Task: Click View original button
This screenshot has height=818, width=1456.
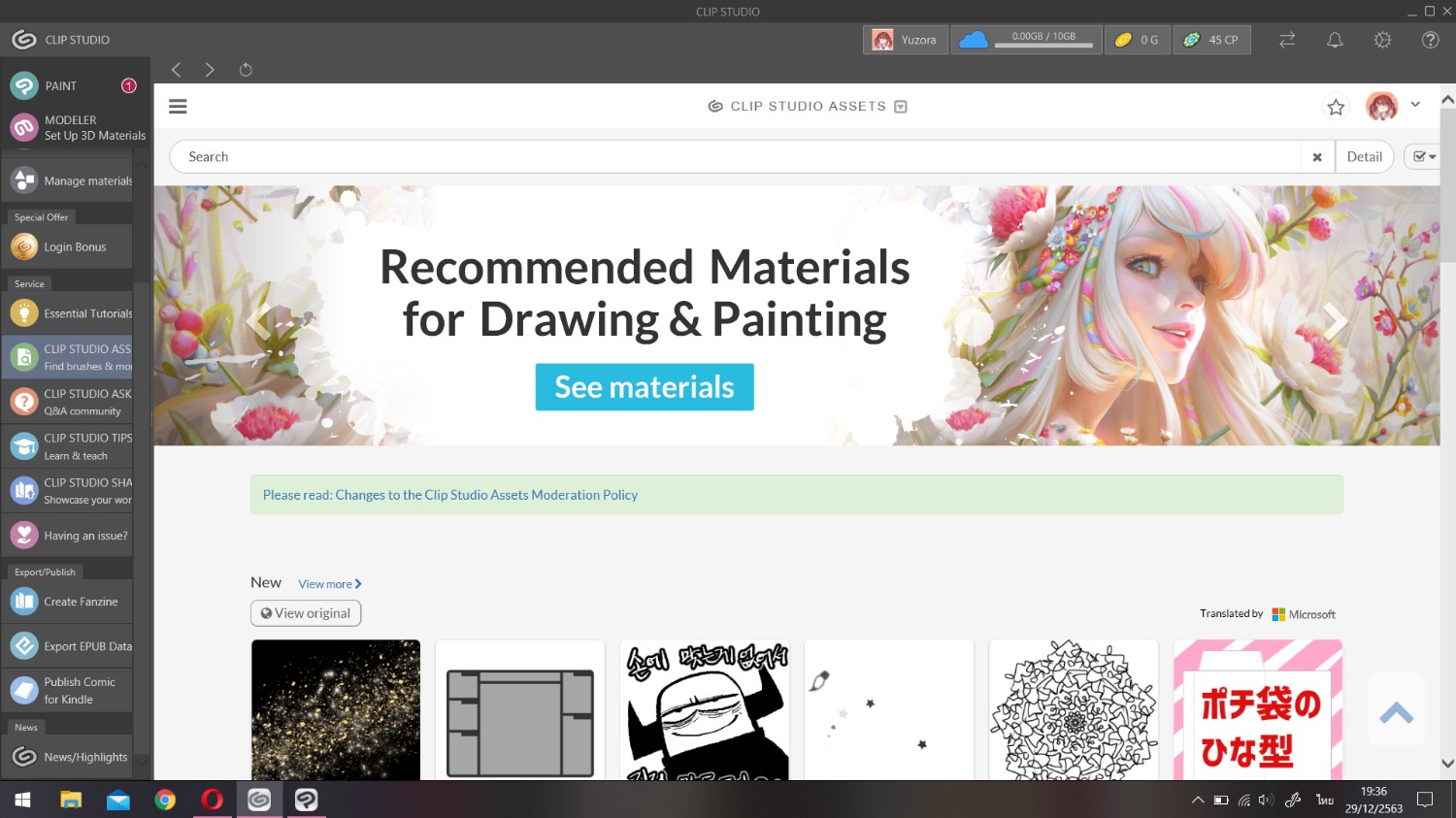Action: tap(306, 613)
